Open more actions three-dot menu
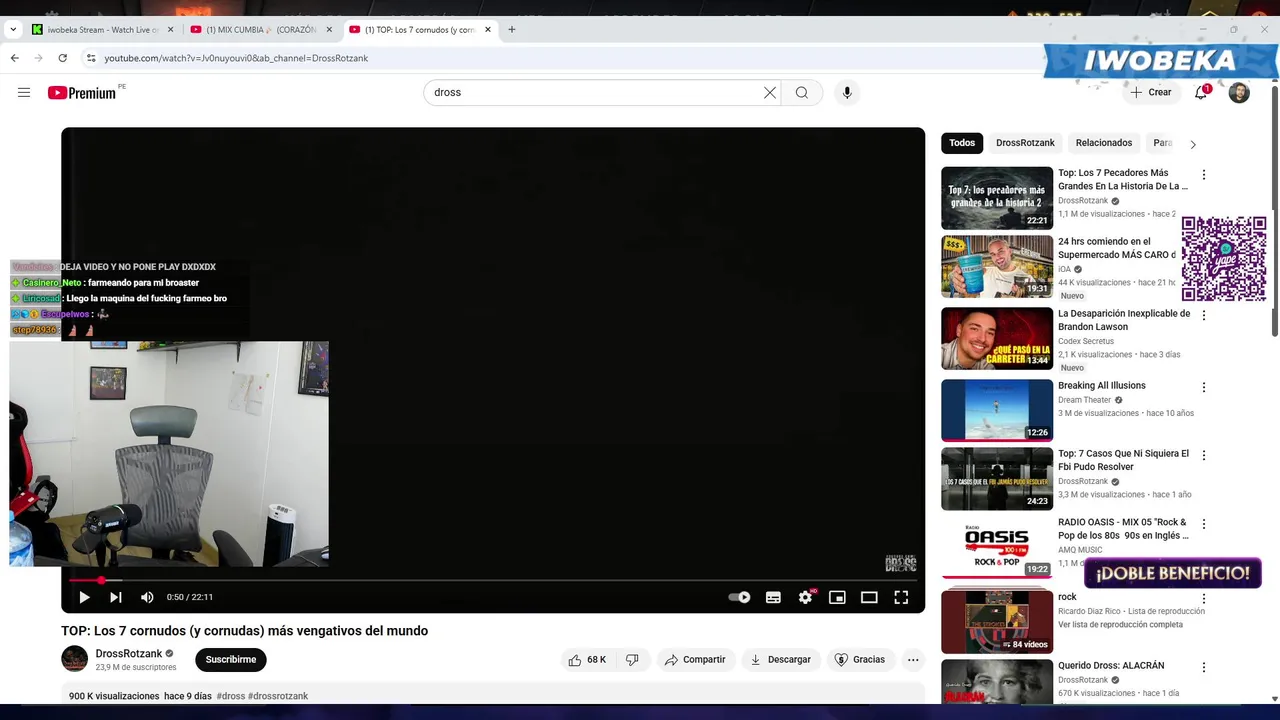Image resolution: width=1280 pixels, height=720 pixels. [x=913, y=660]
